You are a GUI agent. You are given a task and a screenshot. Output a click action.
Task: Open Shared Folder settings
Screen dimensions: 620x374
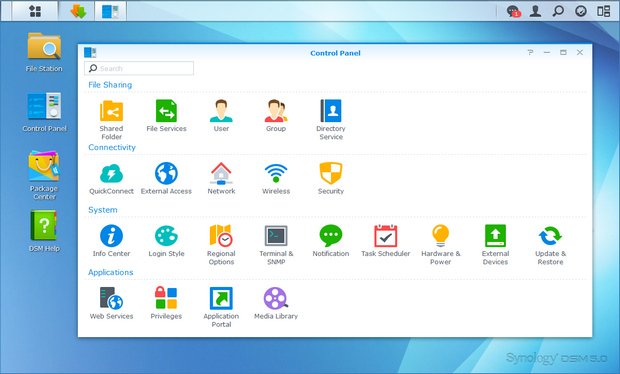[x=111, y=119]
